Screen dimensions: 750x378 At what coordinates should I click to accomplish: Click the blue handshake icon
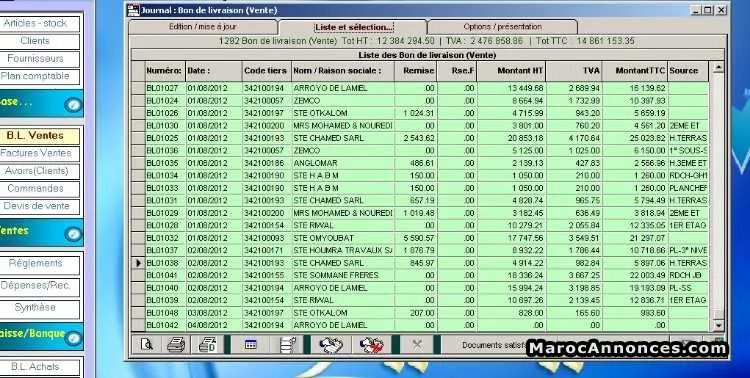click(x=331, y=345)
